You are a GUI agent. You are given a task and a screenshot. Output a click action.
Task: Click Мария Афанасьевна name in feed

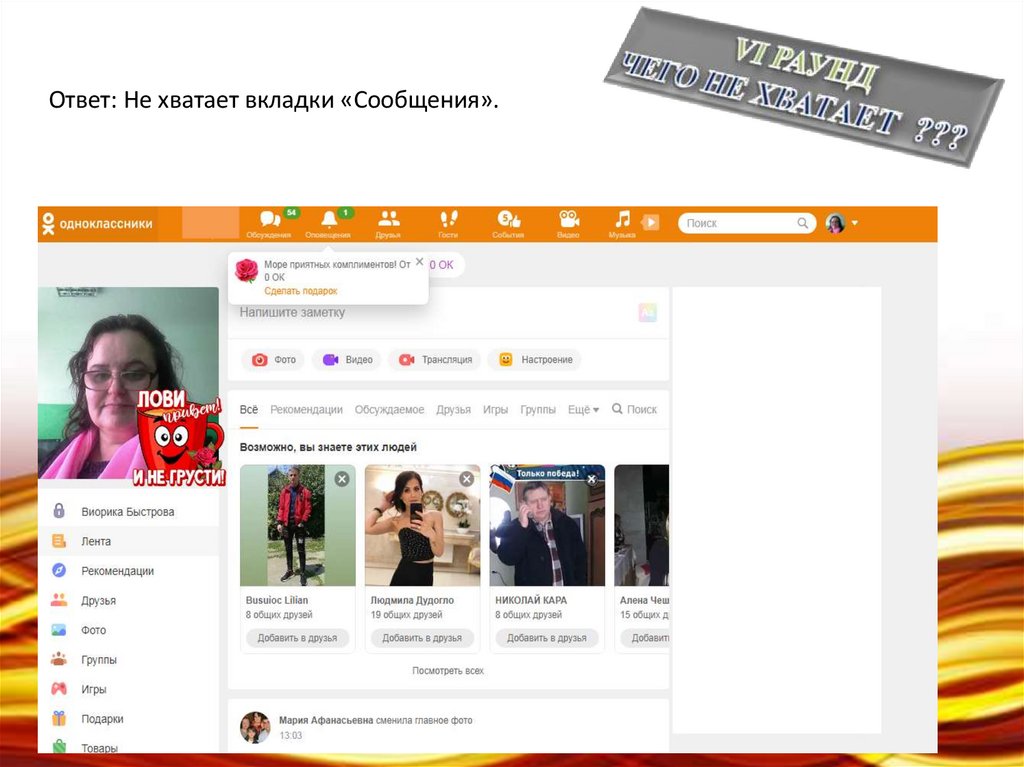pos(326,720)
